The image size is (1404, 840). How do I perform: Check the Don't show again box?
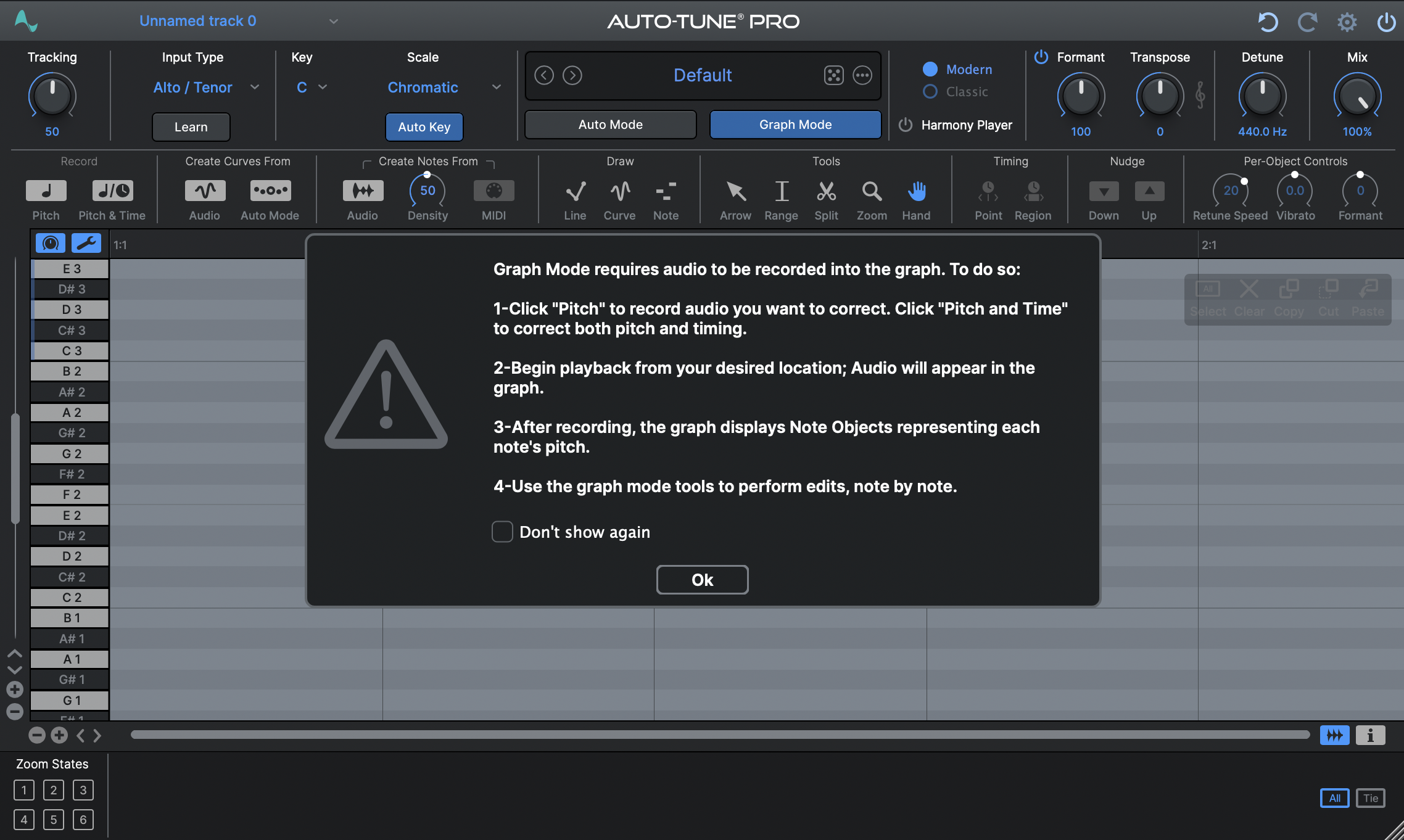tap(502, 532)
